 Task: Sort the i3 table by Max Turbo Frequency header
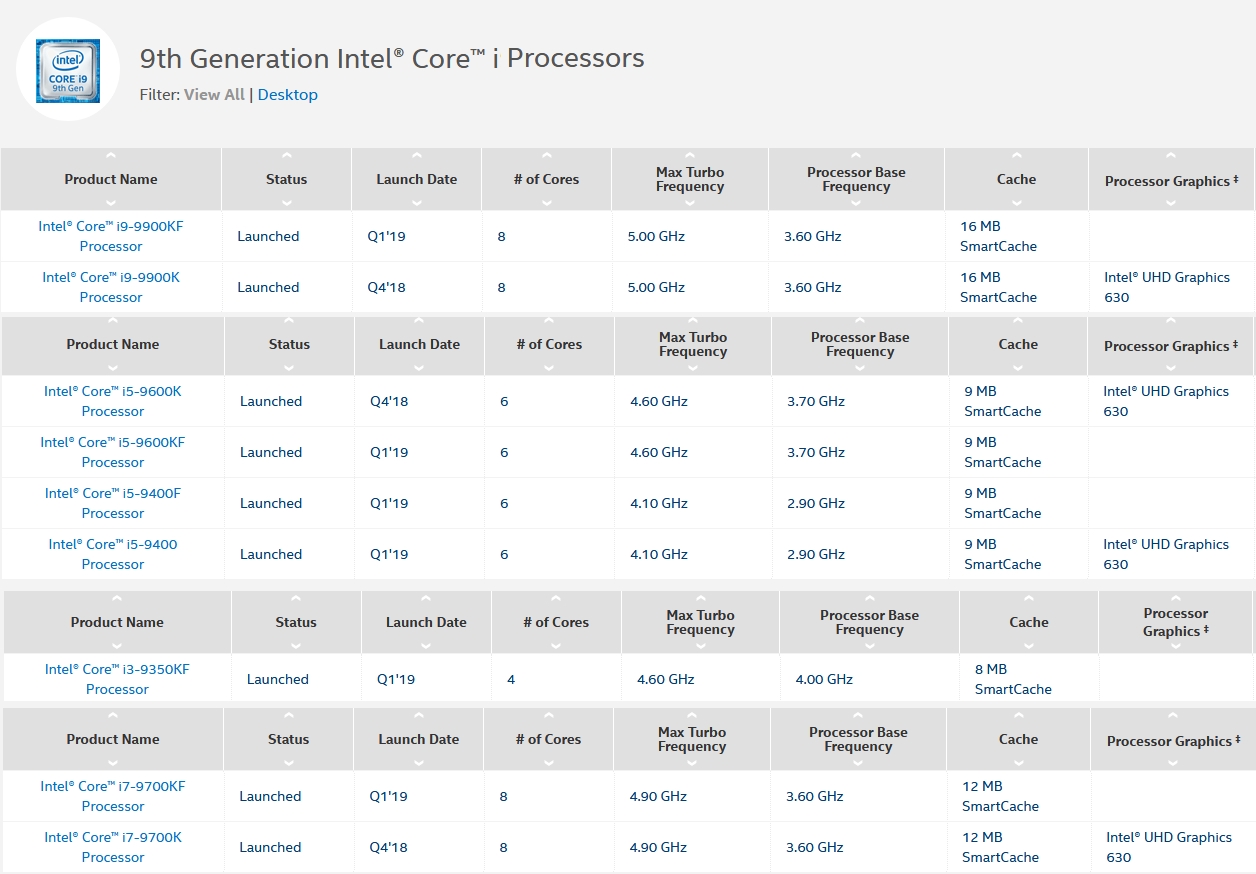pos(700,622)
